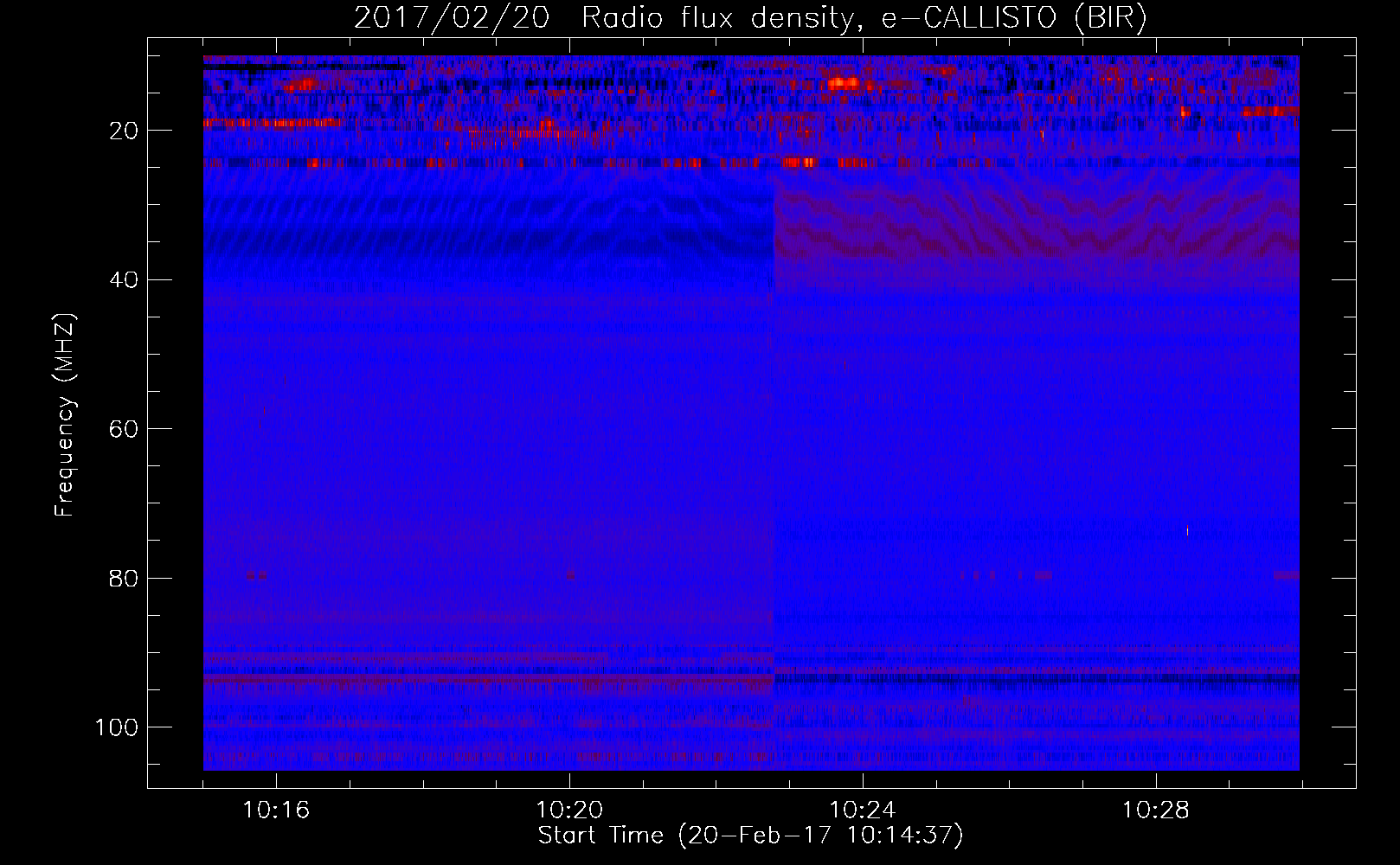Click the 20 MHz frequency tick label
Viewport: 1400px width, 865px height.
(x=124, y=131)
